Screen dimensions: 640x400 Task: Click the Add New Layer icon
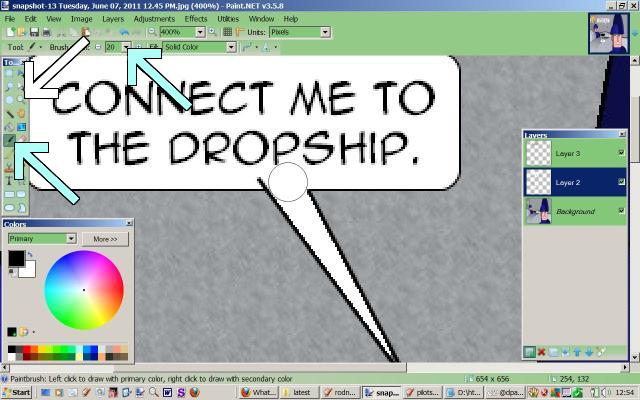coord(530,352)
